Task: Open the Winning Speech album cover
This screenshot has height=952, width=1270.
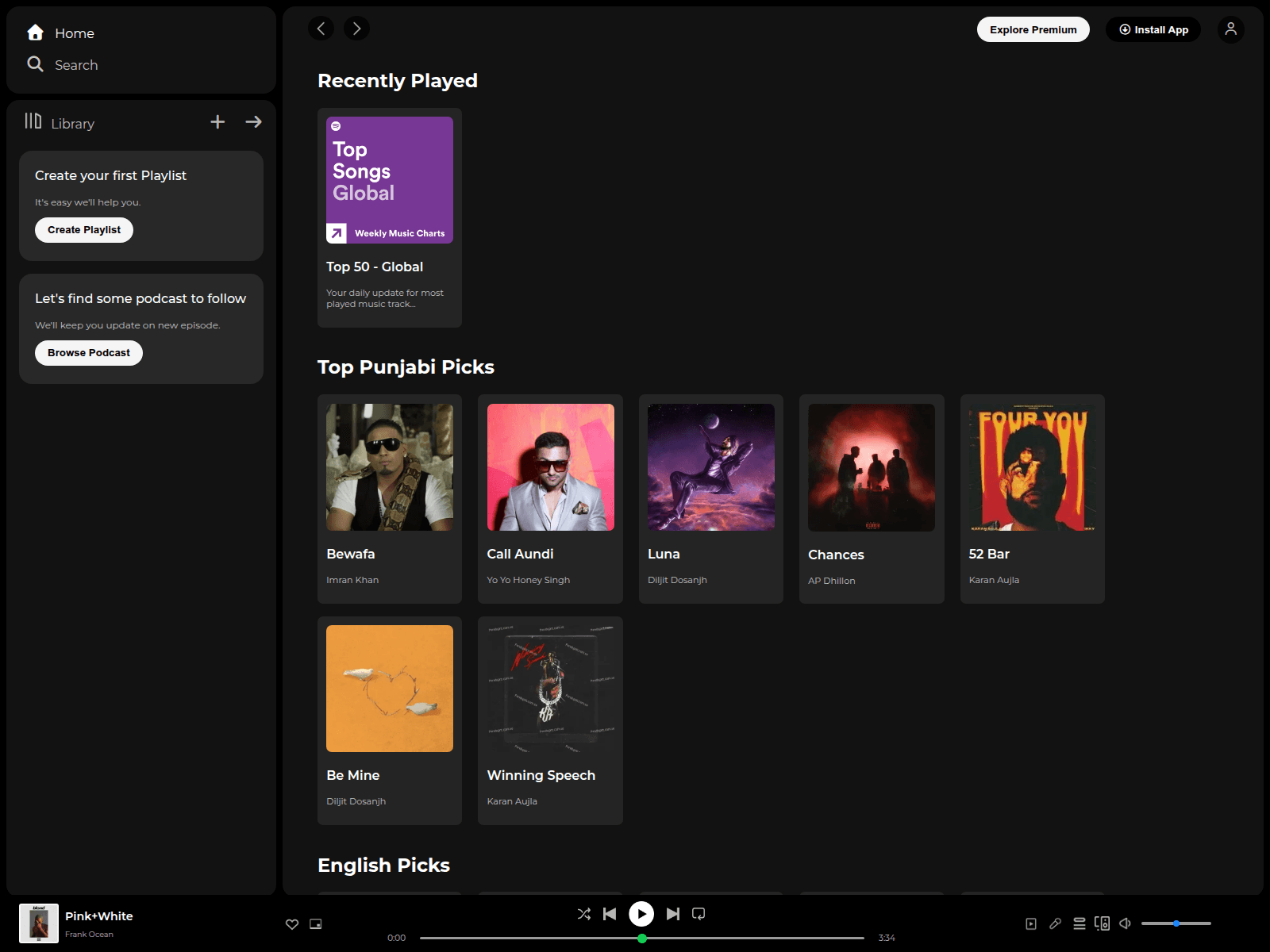Action: (x=551, y=689)
